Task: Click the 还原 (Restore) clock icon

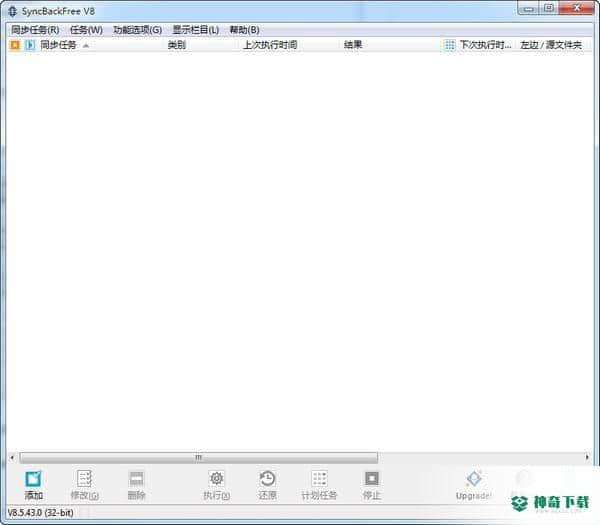Action: click(x=267, y=478)
